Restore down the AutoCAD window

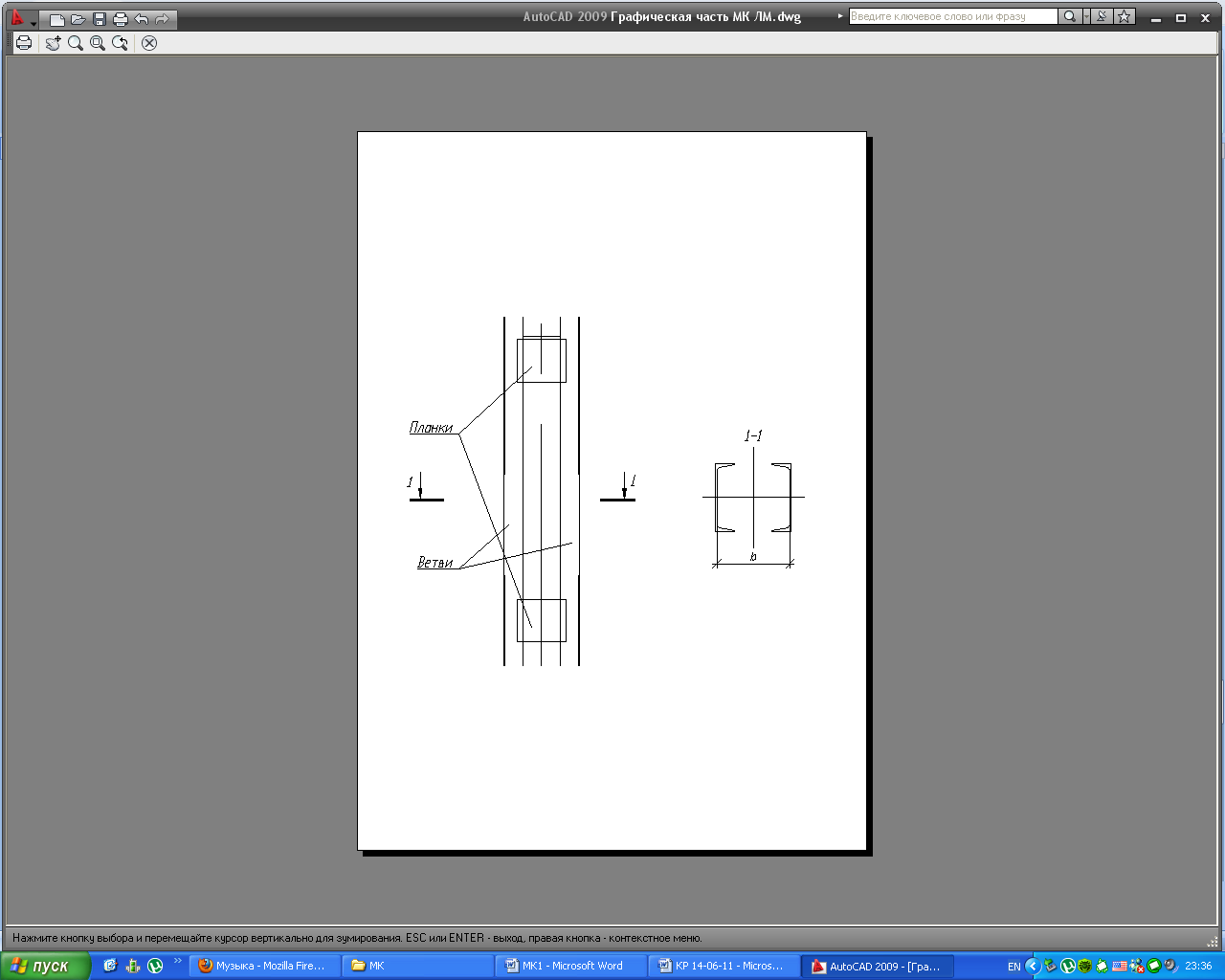point(1181,18)
